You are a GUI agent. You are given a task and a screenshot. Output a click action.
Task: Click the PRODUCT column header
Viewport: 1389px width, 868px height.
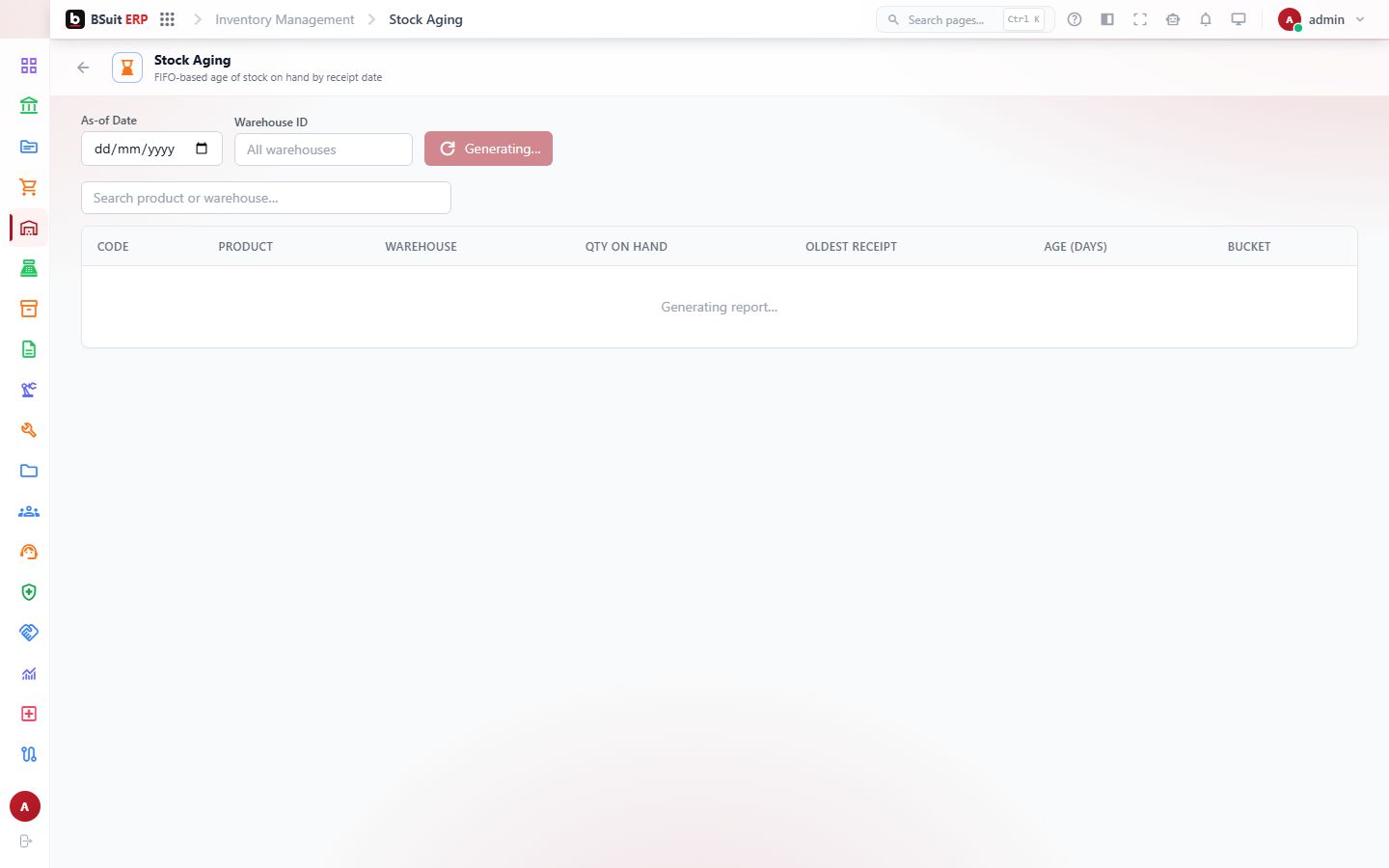tap(245, 247)
